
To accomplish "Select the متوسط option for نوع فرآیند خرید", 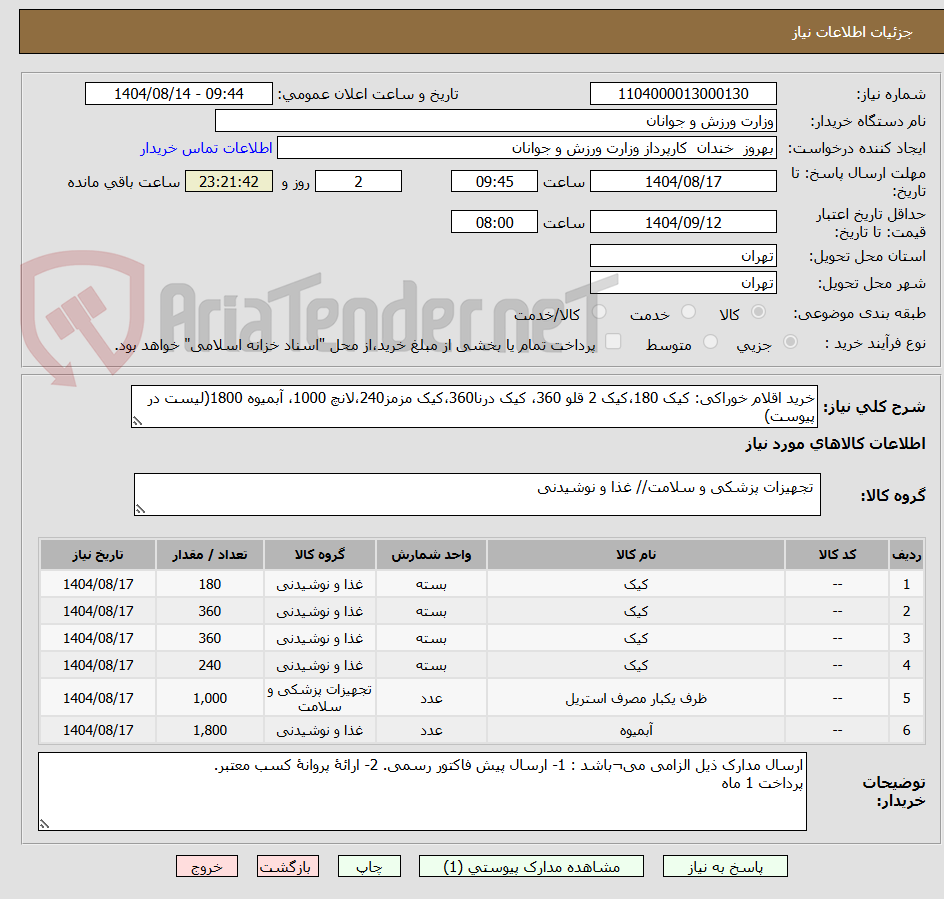I will point(710,342).
